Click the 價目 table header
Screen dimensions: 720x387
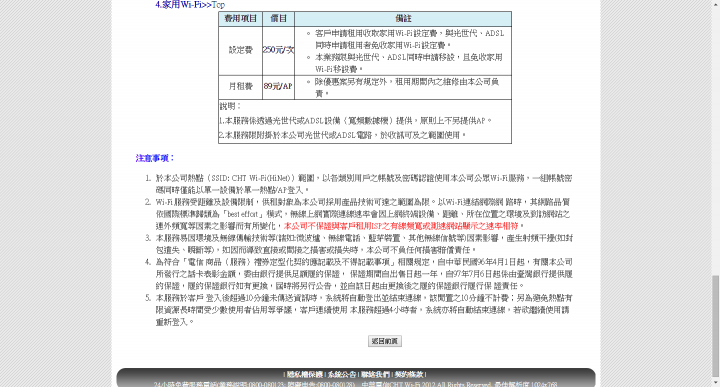[278, 19]
